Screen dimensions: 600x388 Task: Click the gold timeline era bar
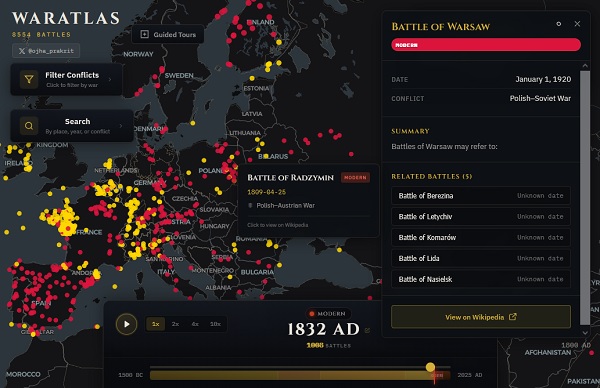(x=300, y=375)
